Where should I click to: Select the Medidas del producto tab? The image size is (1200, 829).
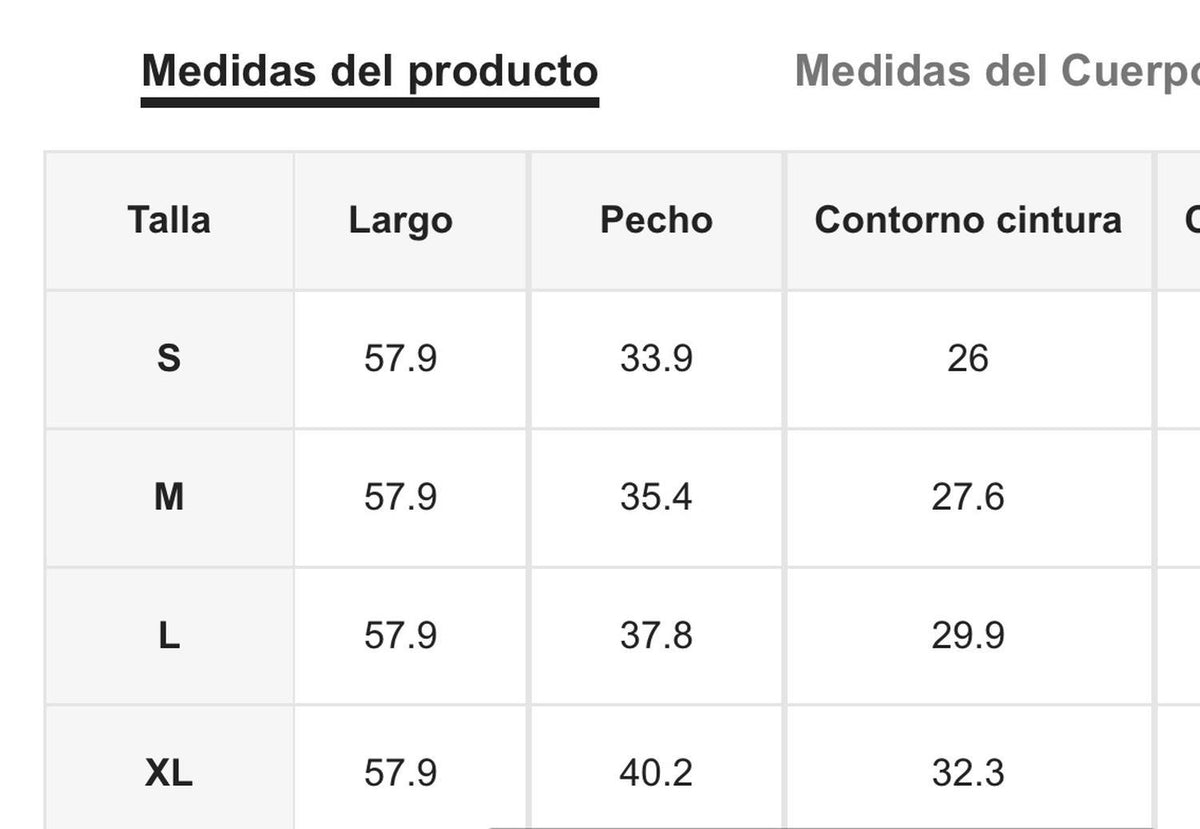pos(370,72)
